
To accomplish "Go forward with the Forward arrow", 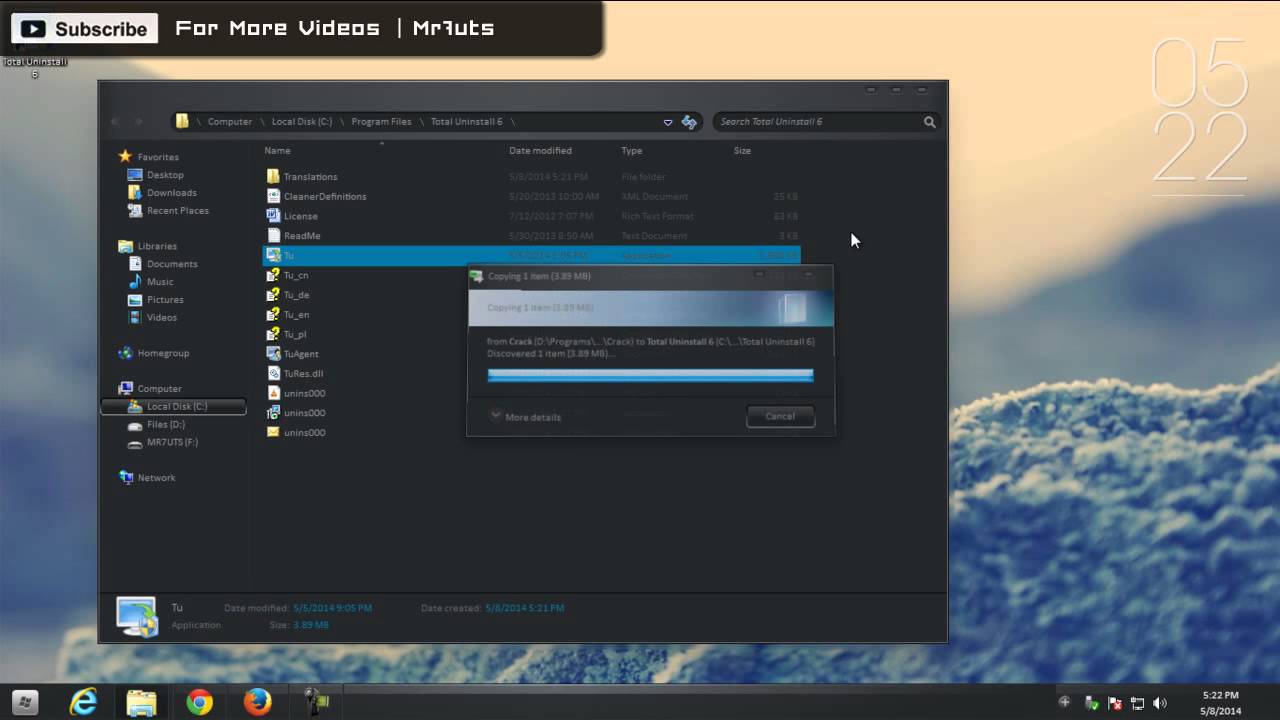I will pyautogui.click(x=139, y=122).
